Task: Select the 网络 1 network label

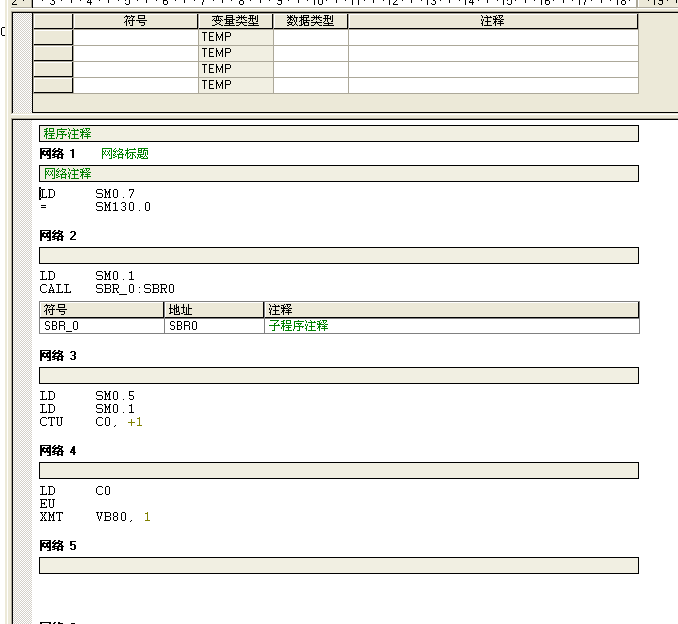Action: [58, 154]
